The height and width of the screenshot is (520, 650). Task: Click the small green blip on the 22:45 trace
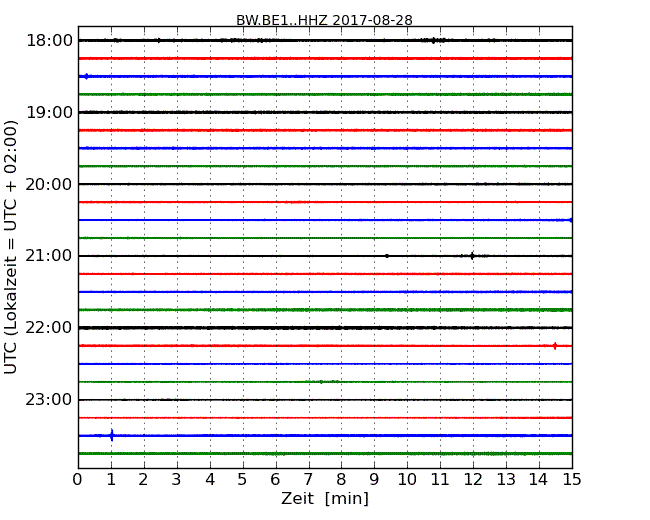tap(321, 382)
